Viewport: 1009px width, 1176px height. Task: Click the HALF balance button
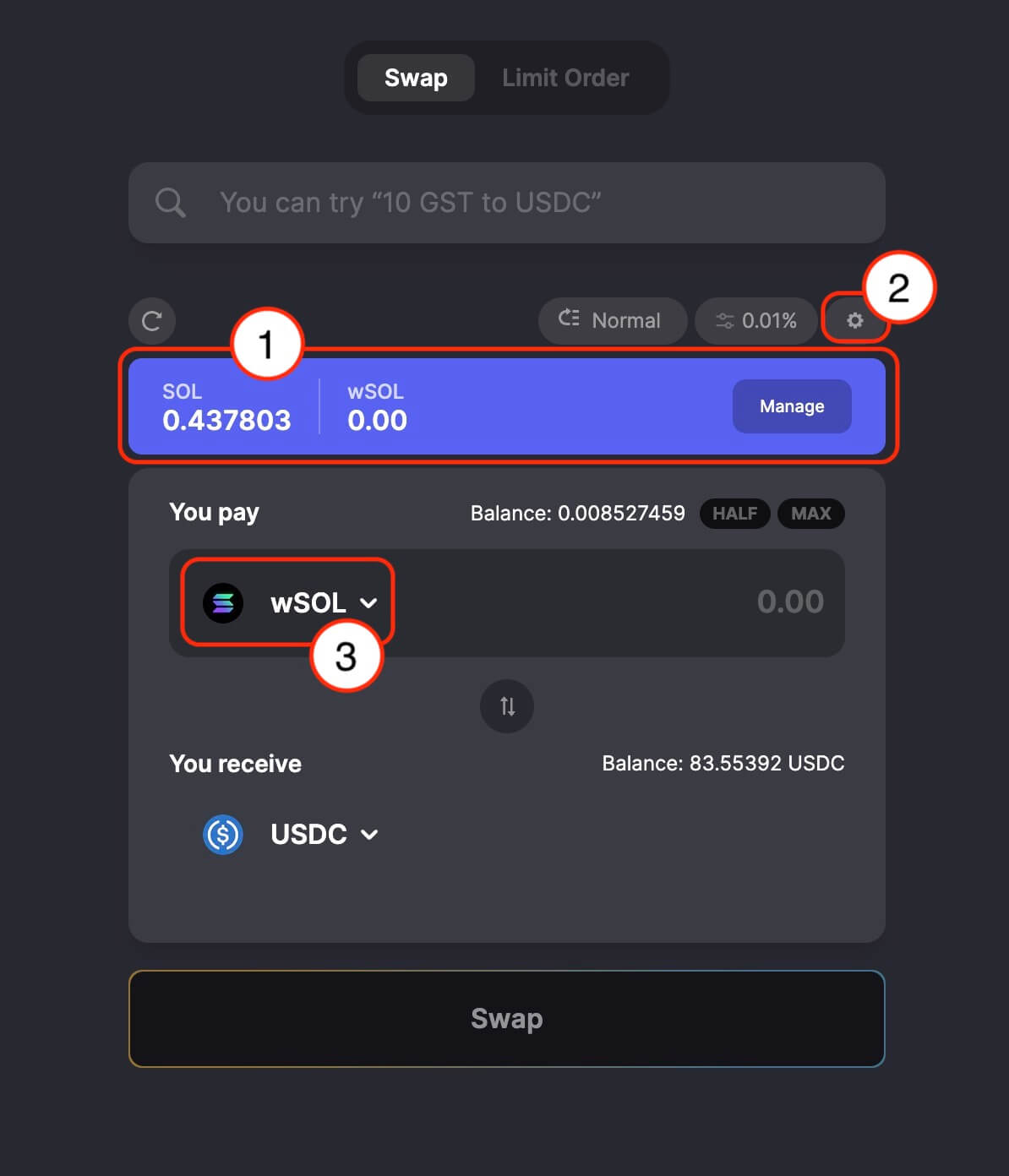pos(734,514)
